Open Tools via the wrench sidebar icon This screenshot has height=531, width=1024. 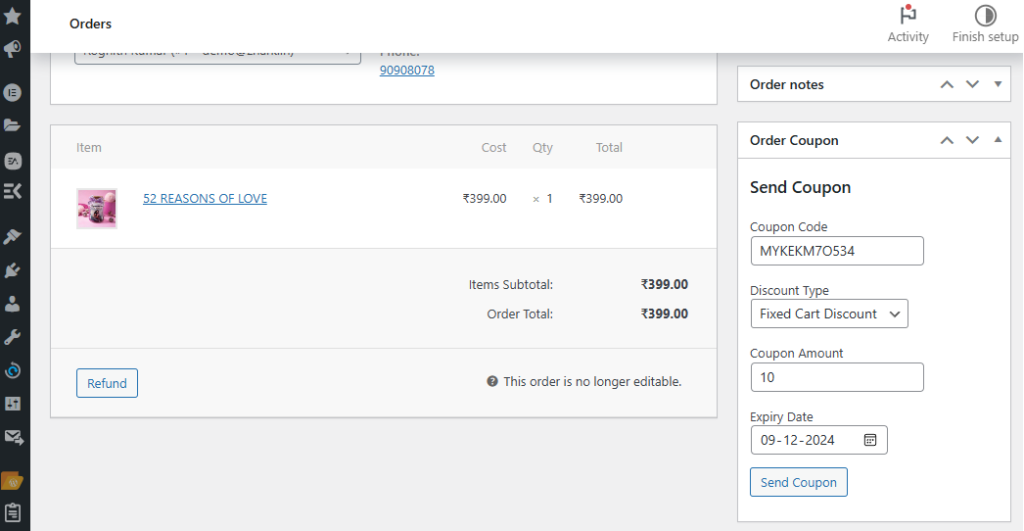point(13,337)
